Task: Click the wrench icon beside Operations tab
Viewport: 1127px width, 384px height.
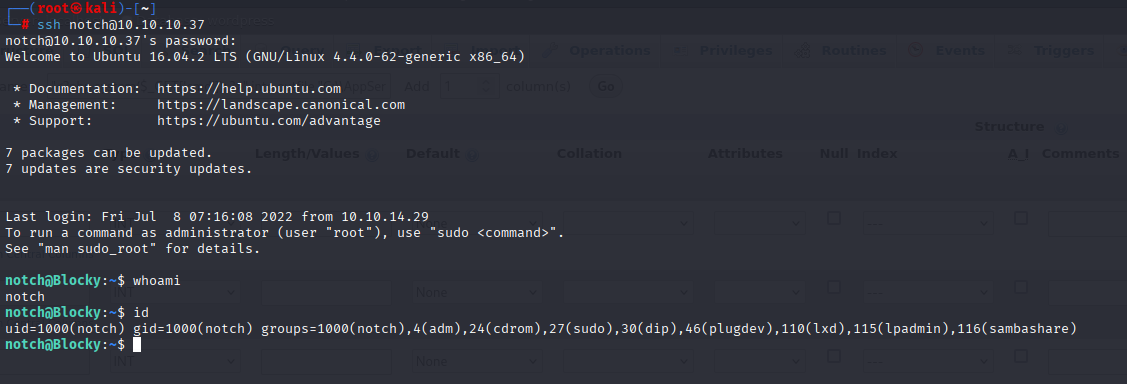Action: [x=550, y=50]
